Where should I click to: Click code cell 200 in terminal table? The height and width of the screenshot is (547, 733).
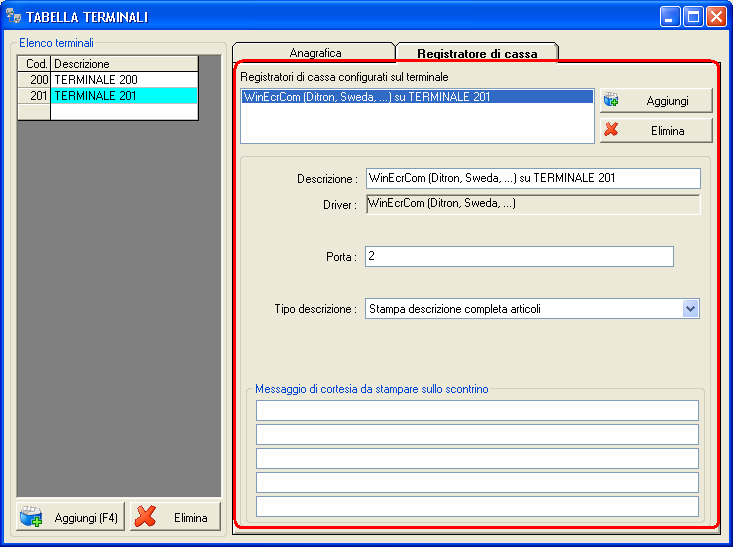click(34, 79)
